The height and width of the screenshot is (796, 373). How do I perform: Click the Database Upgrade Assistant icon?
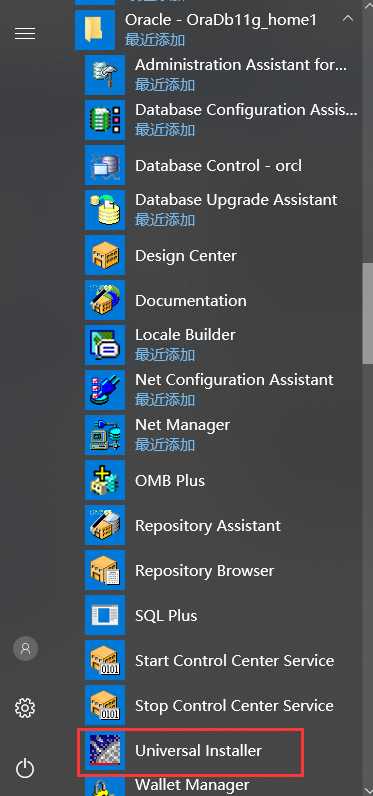tap(105, 210)
